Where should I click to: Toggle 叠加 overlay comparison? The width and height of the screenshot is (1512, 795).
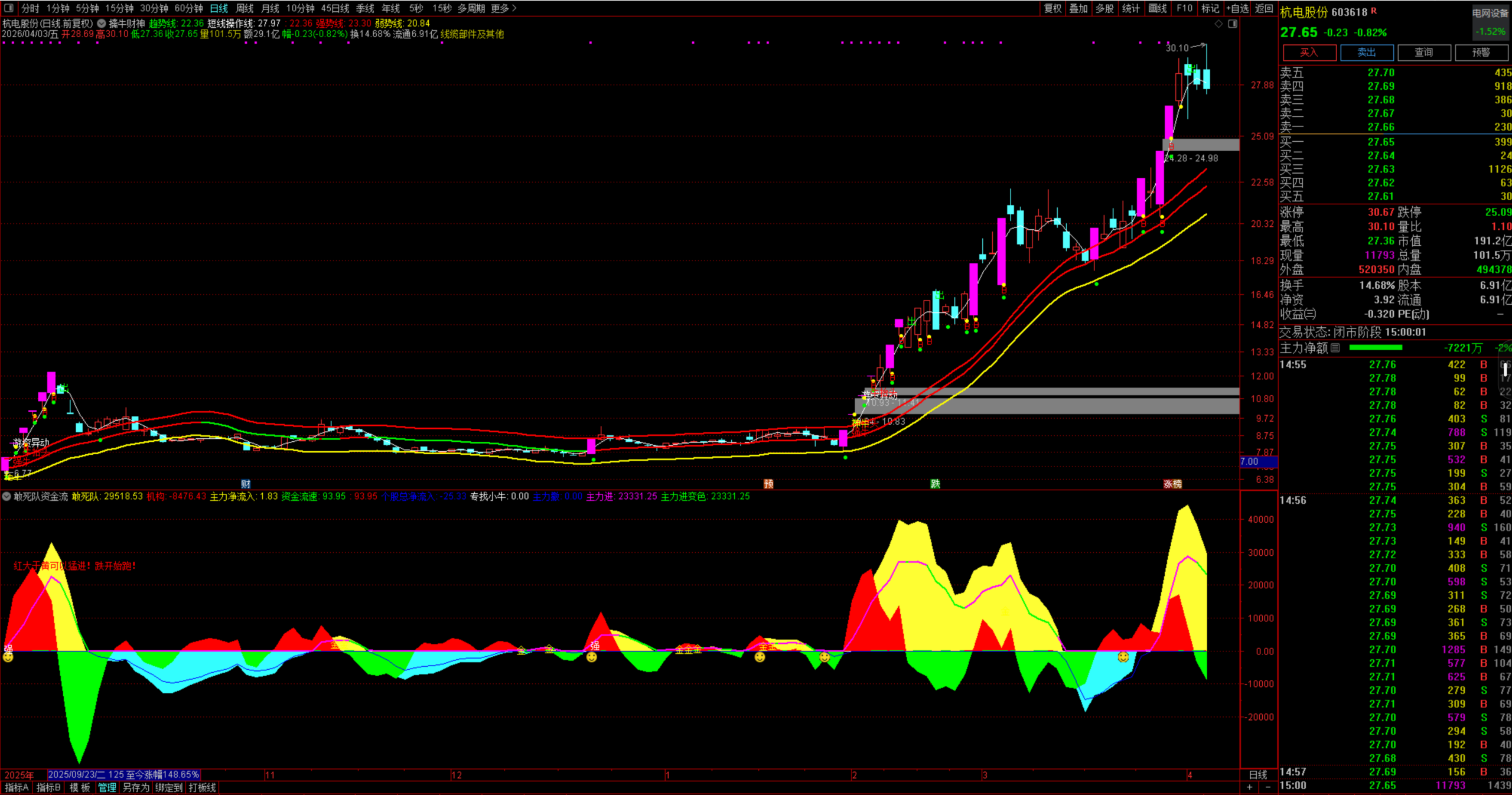click(1078, 8)
